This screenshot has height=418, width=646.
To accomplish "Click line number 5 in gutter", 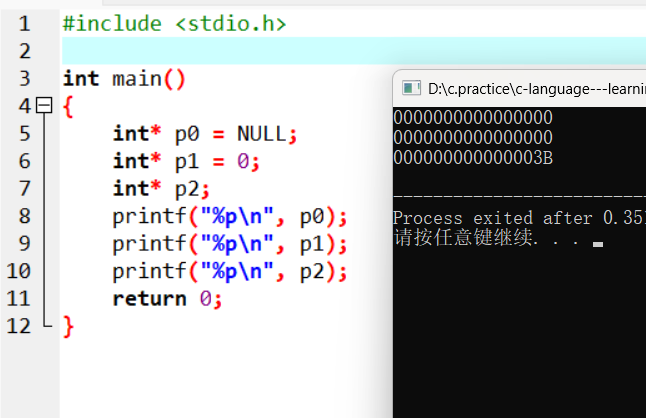I will (24, 133).
